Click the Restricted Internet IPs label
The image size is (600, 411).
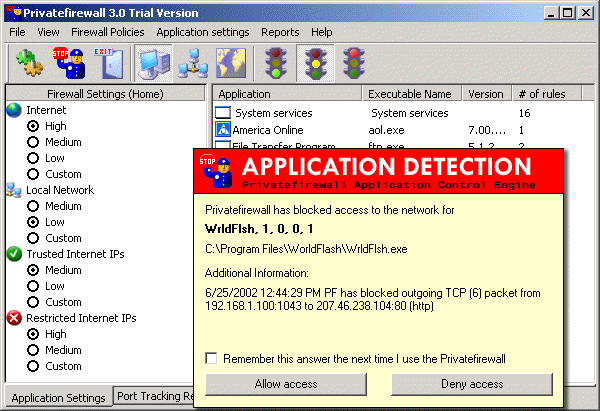(x=81, y=318)
